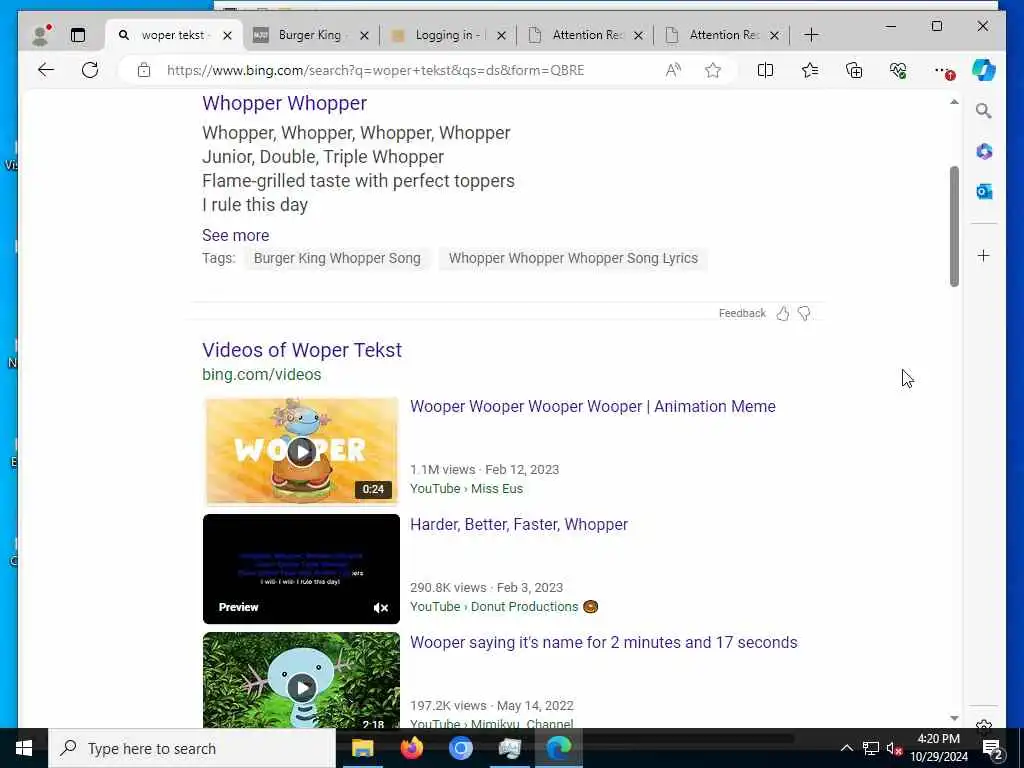1024x768 pixels.
Task: Click the scrollbar down arrow
Action: tap(954, 718)
